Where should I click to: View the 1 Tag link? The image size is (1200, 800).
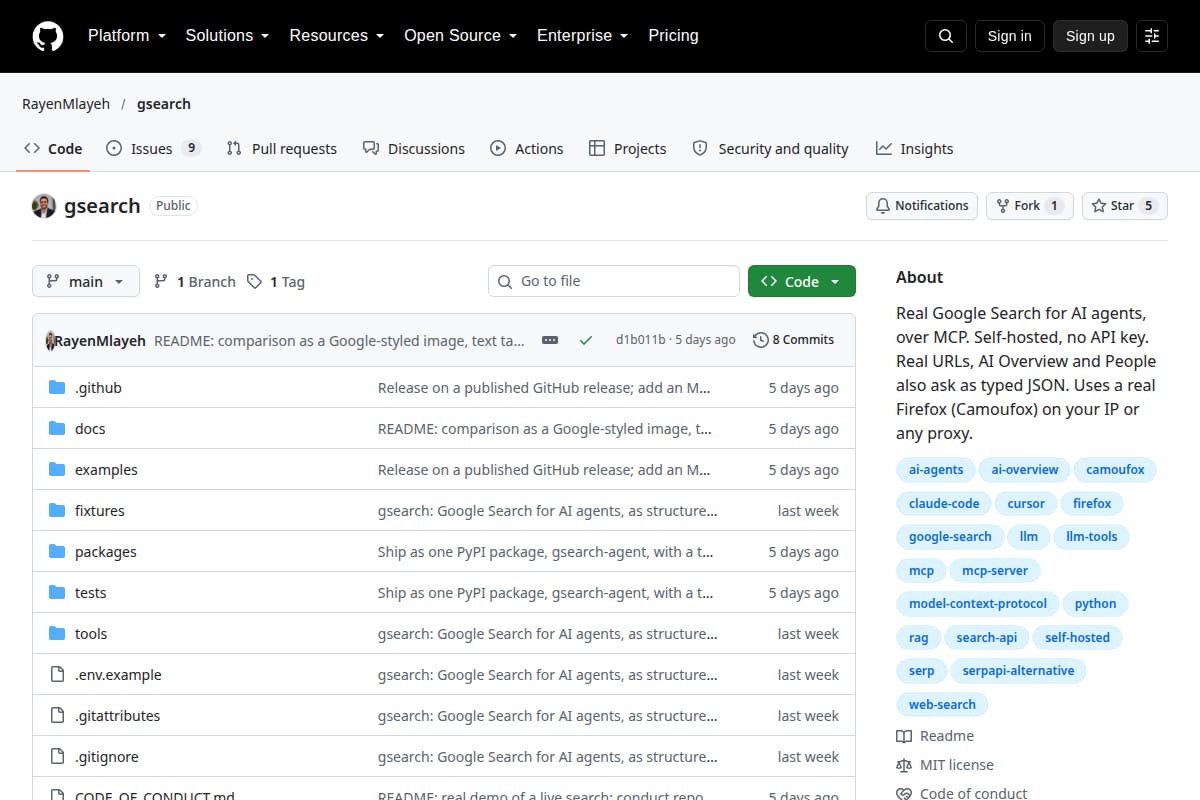[x=276, y=282]
